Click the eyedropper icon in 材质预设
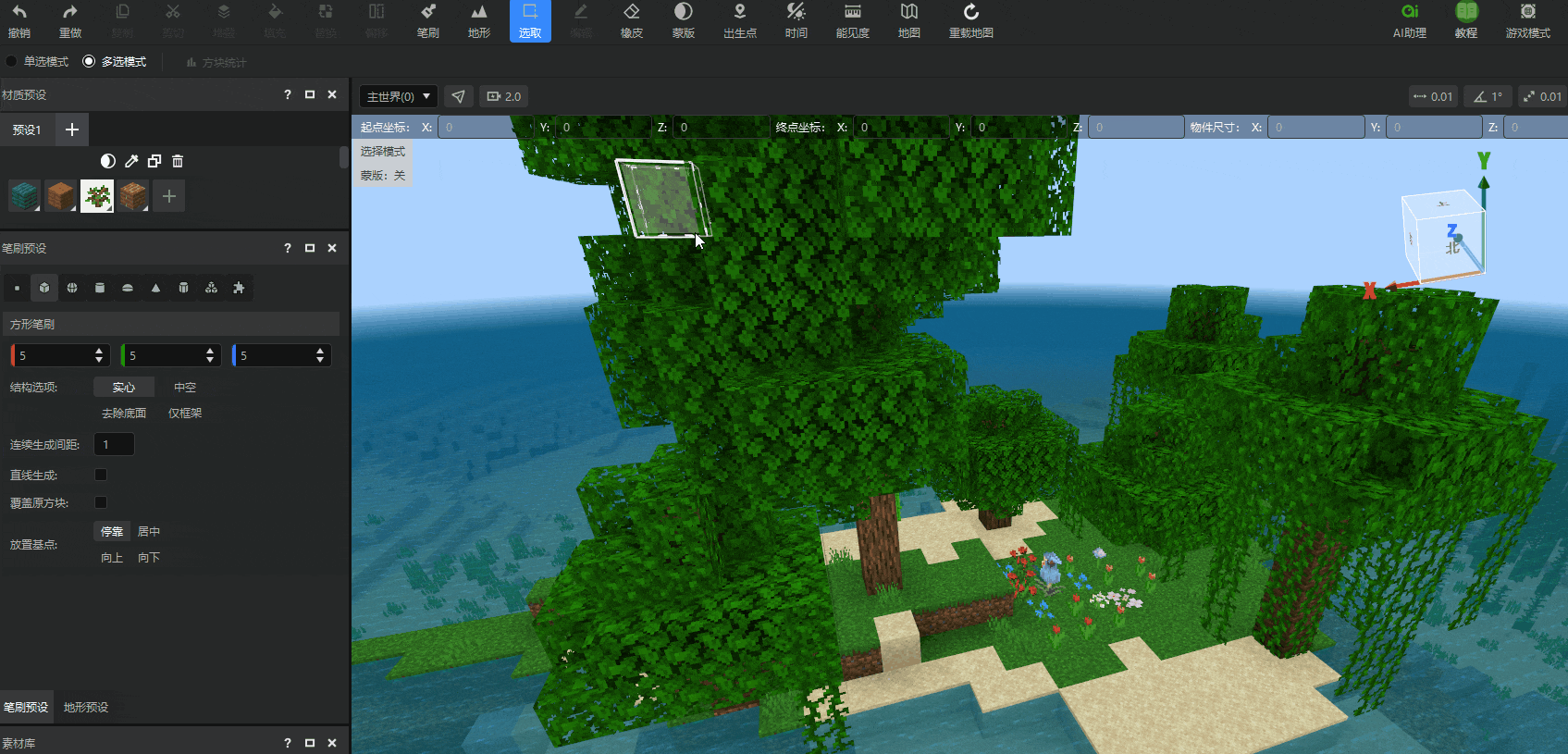The image size is (1568, 754). tap(131, 161)
